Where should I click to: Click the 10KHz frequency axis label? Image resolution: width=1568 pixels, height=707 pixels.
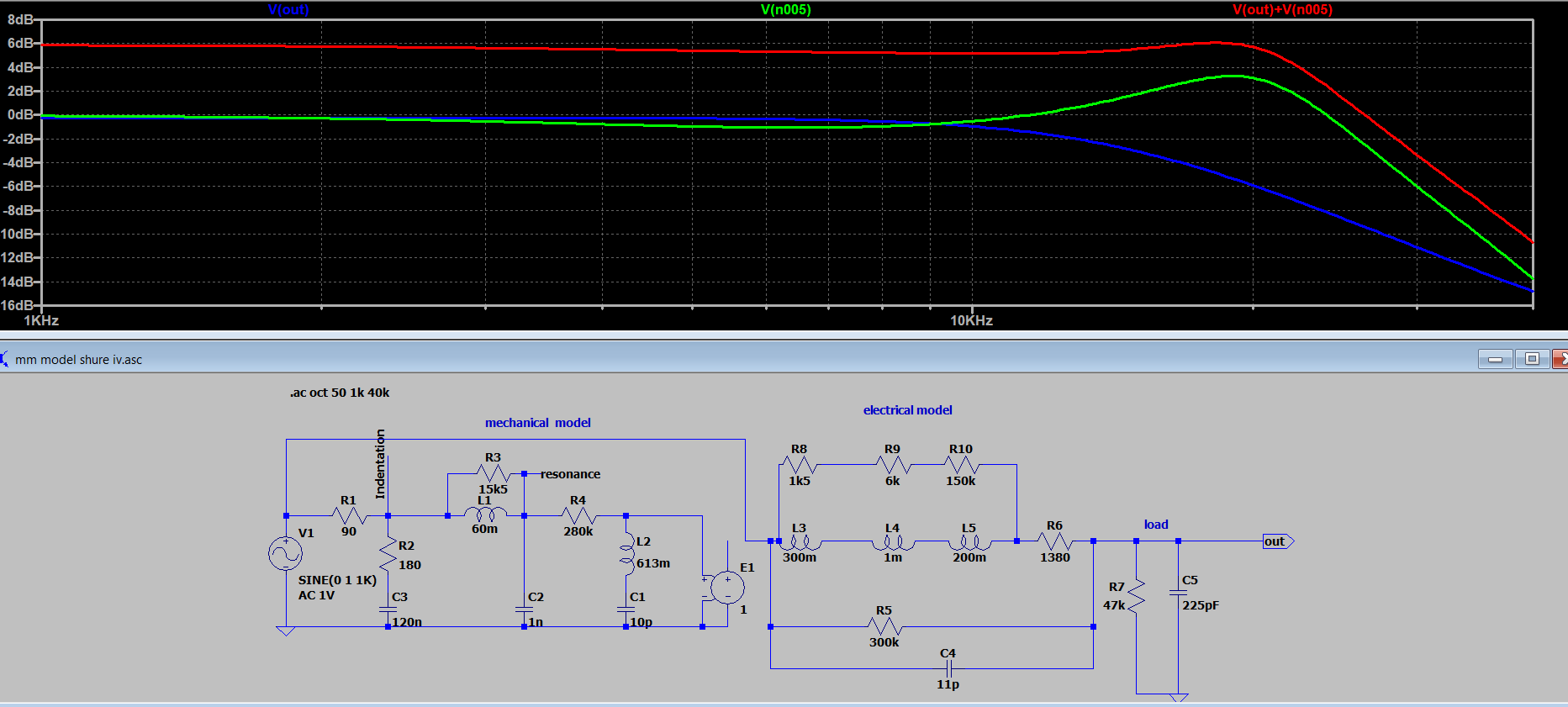pos(971,320)
